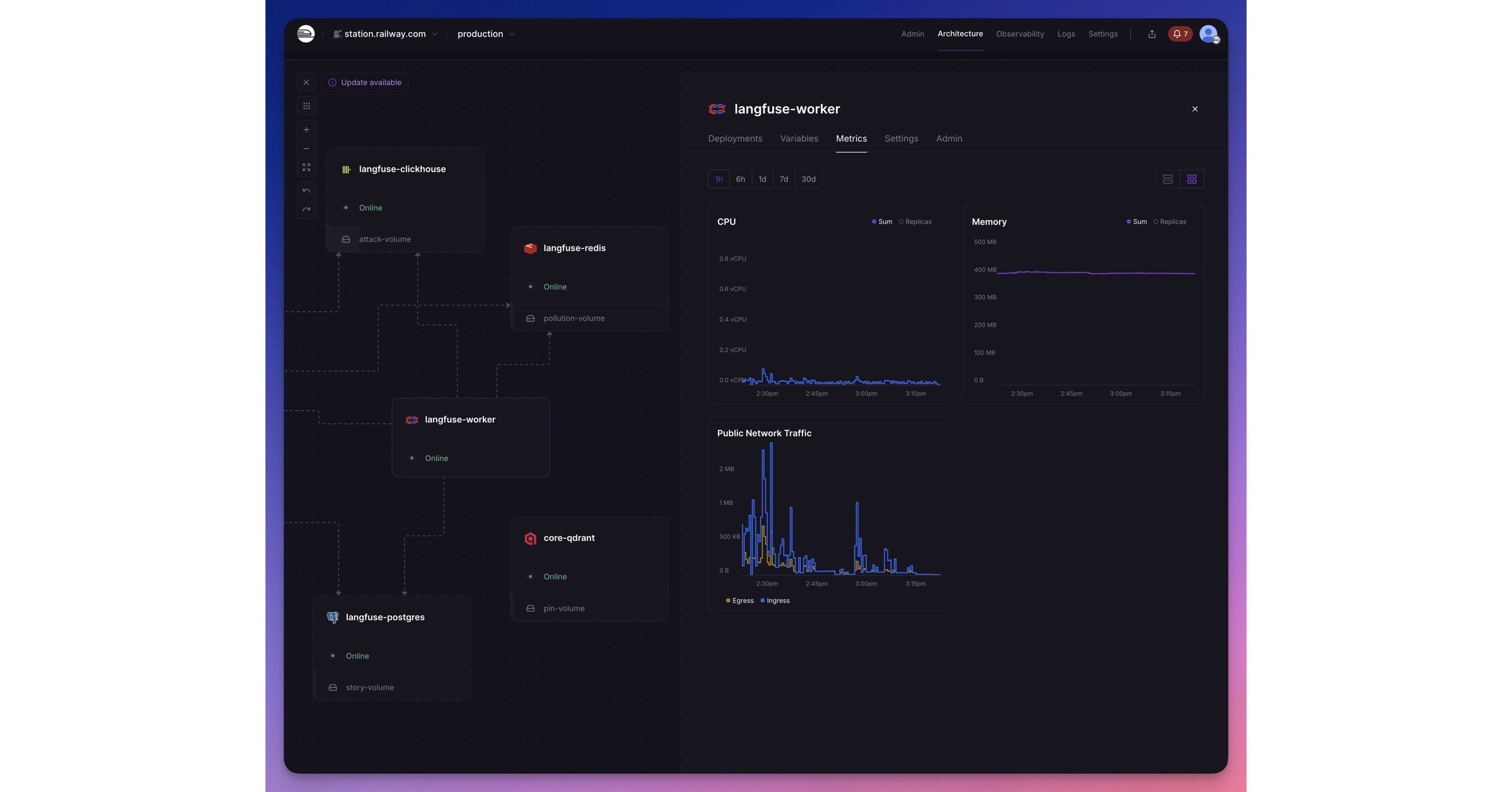Click the story-volume disk icon

333,687
